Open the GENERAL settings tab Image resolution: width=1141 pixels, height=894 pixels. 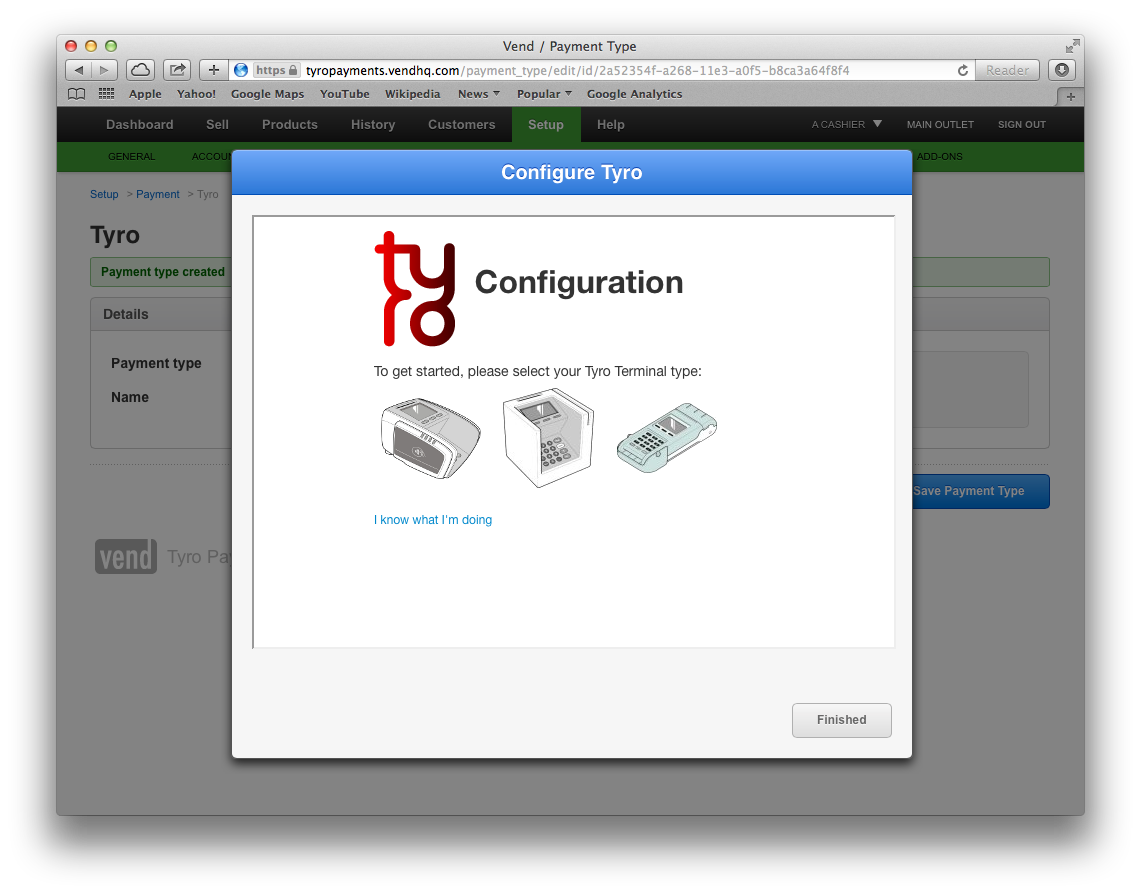131,156
